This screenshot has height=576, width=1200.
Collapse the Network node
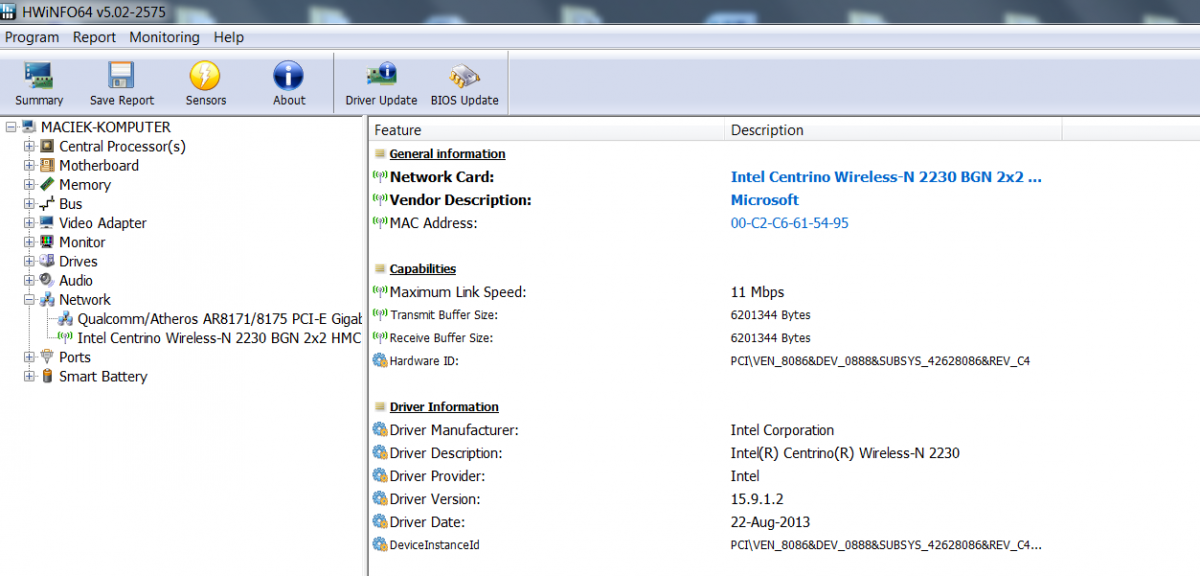pyautogui.click(x=29, y=300)
